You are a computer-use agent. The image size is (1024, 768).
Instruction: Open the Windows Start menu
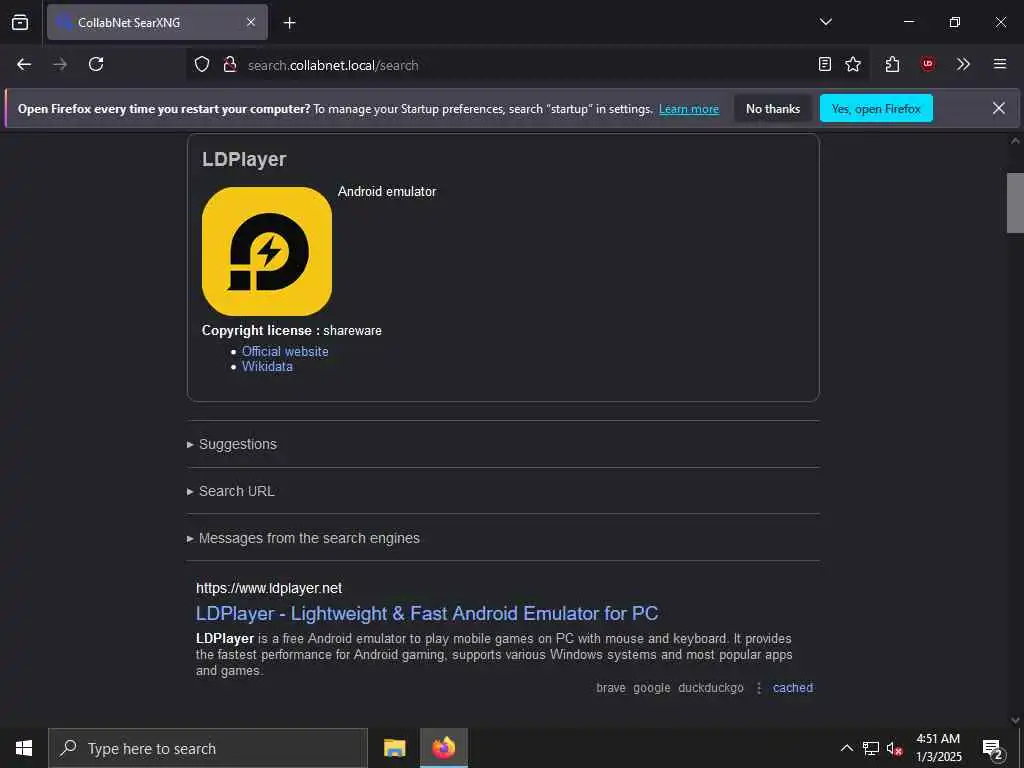(x=24, y=748)
